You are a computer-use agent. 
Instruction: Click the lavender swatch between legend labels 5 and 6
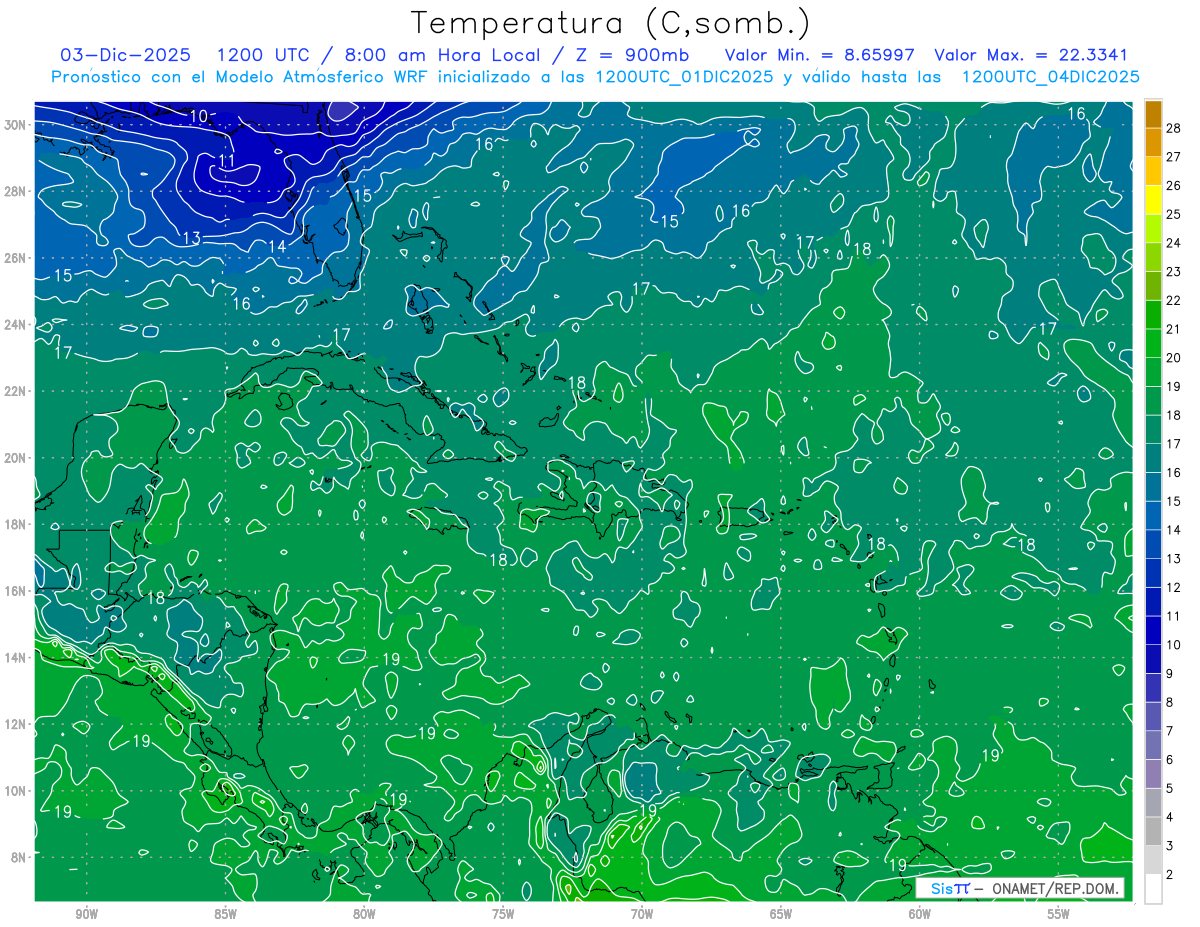coord(1153,775)
